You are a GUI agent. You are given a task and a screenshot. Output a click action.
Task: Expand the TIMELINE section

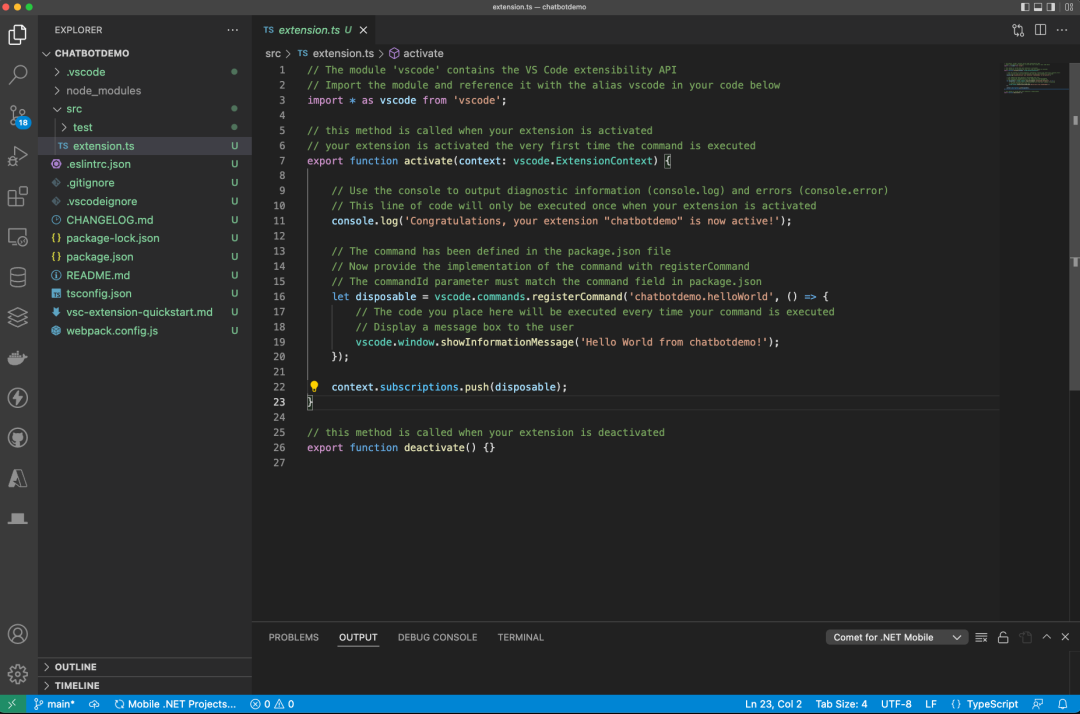[x=145, y=685]
